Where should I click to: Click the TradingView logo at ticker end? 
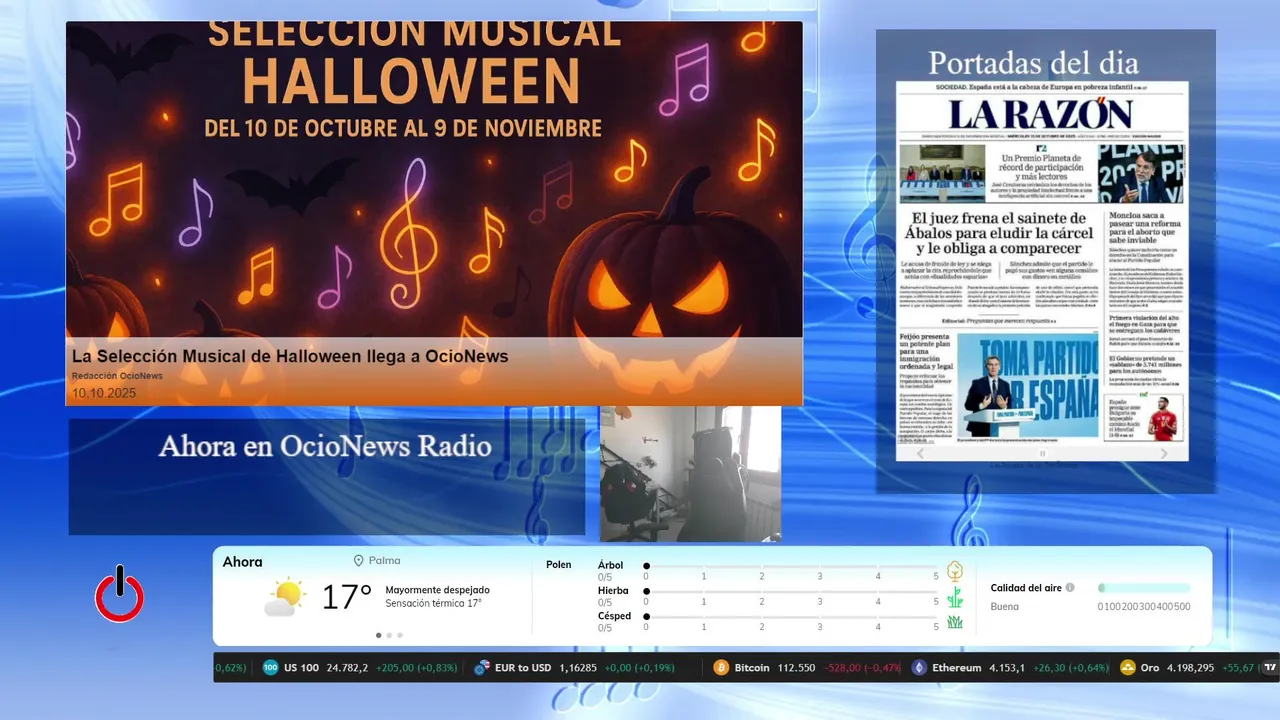coord(1270,668)
